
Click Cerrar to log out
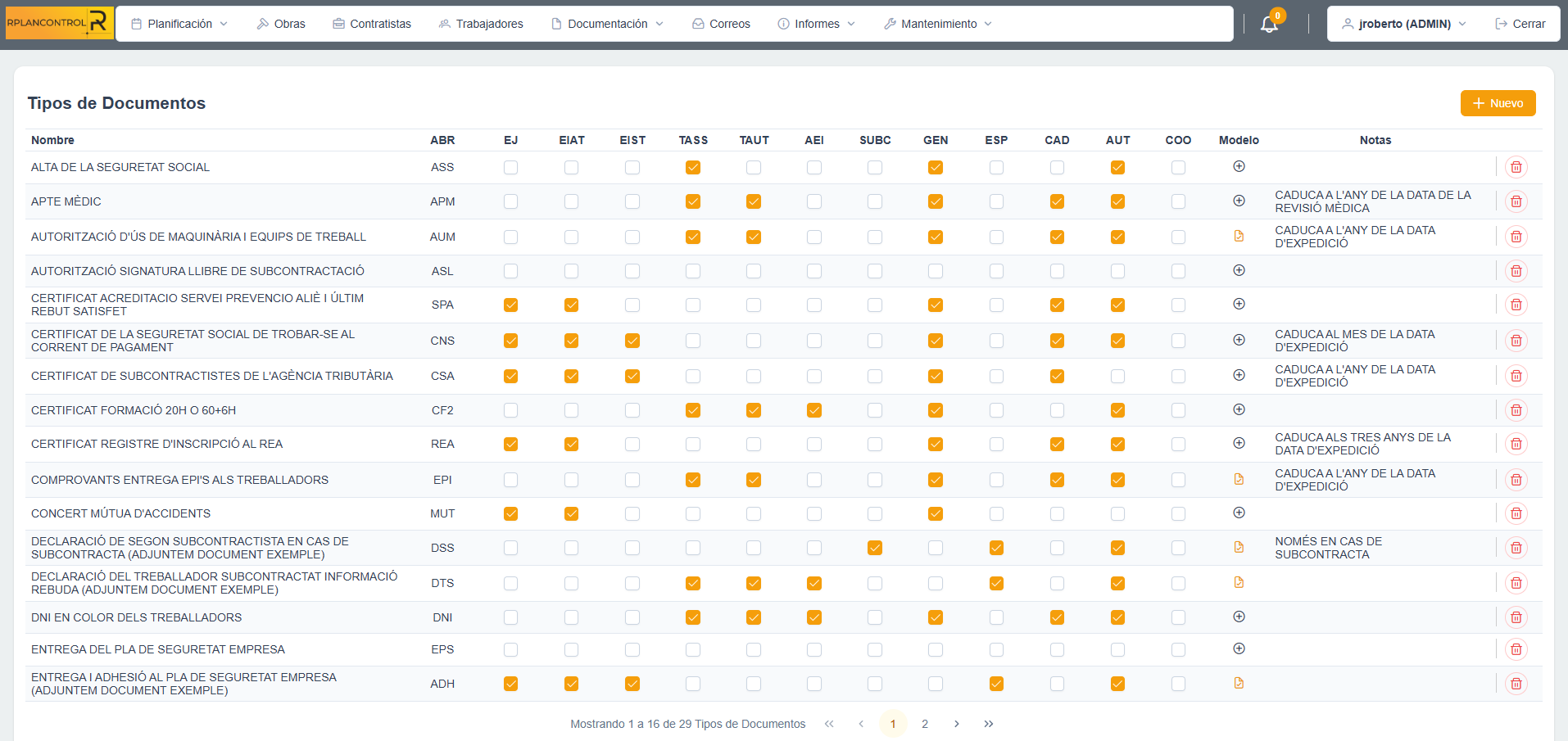tap(1520, 24)
